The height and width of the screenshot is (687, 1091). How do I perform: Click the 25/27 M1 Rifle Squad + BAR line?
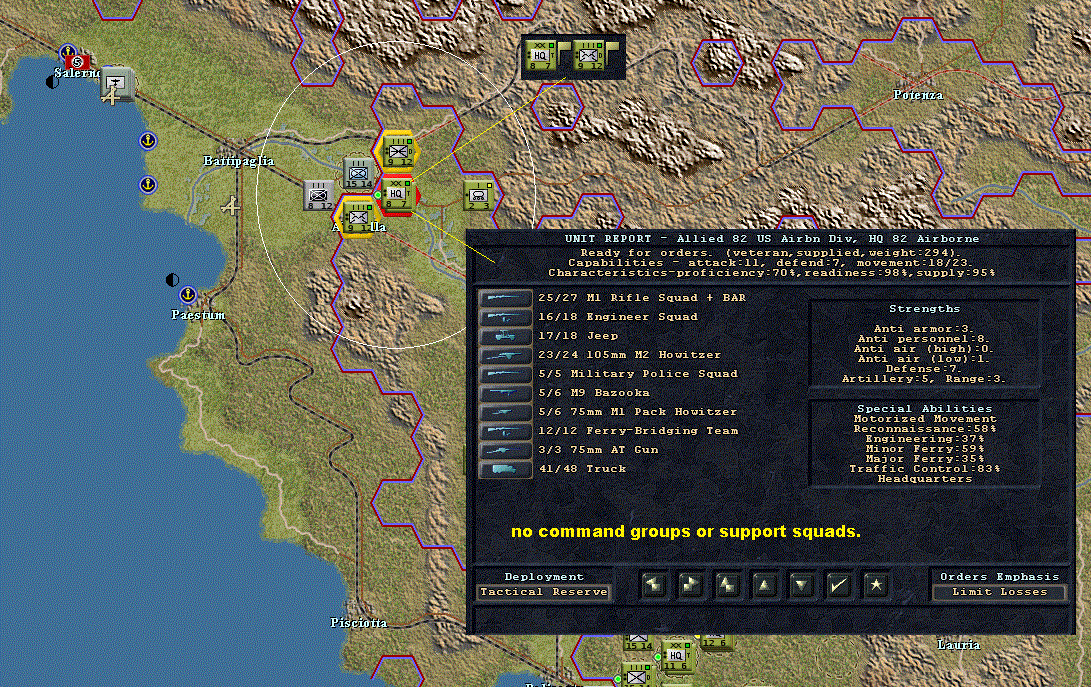(642, 298)
